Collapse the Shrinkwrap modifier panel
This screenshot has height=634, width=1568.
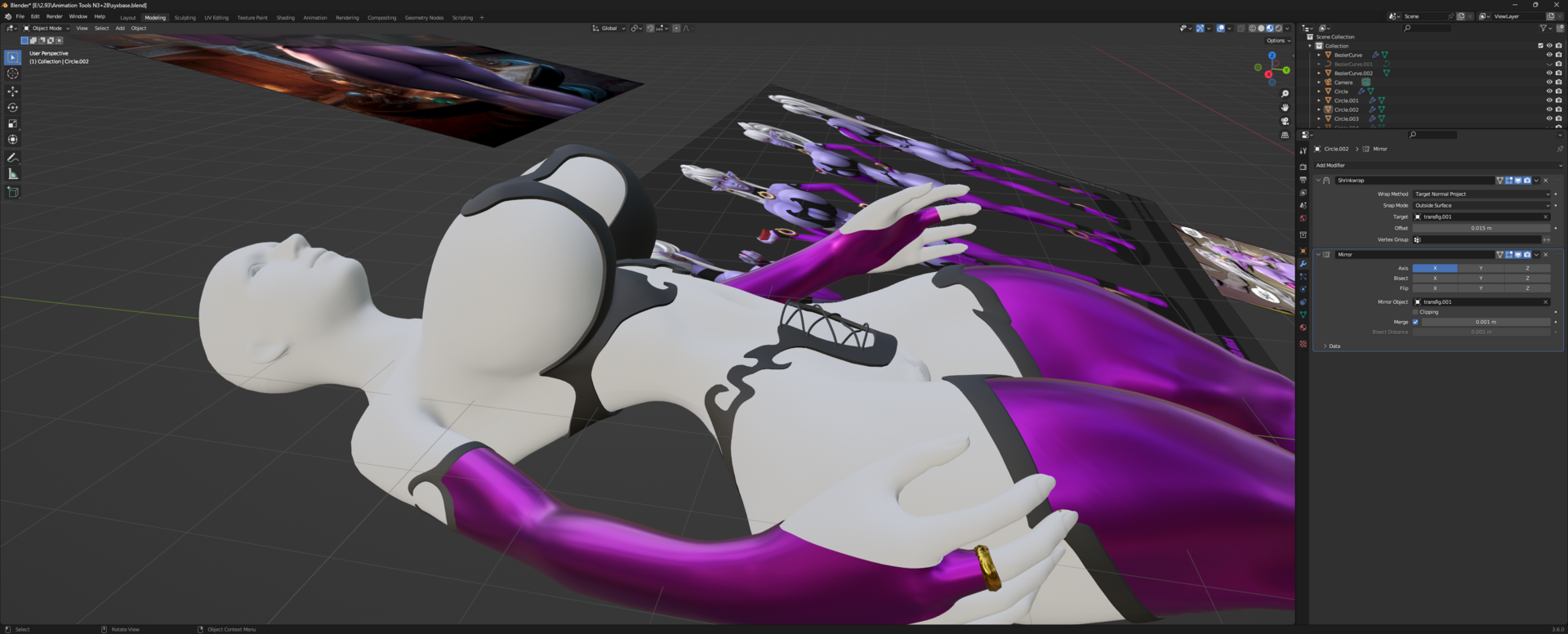(1318, 181)
